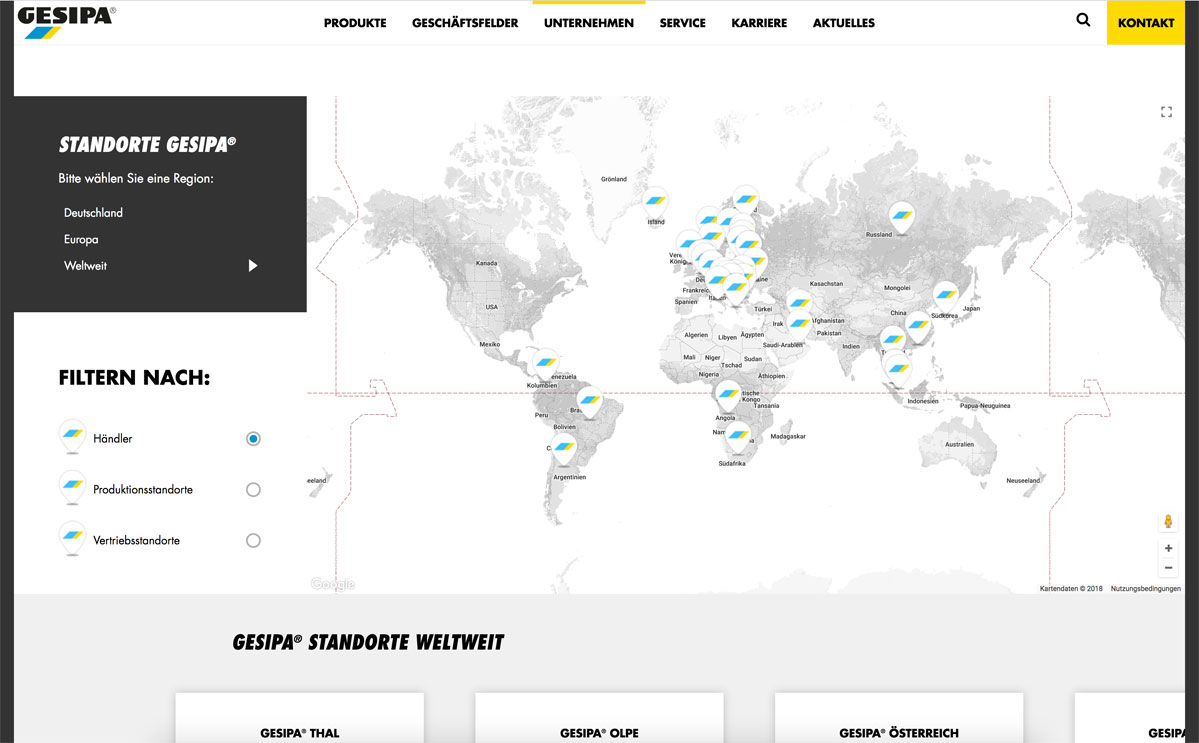Open the GESIPA OLPE location card
1199x743 pixels.
(600, 719)
